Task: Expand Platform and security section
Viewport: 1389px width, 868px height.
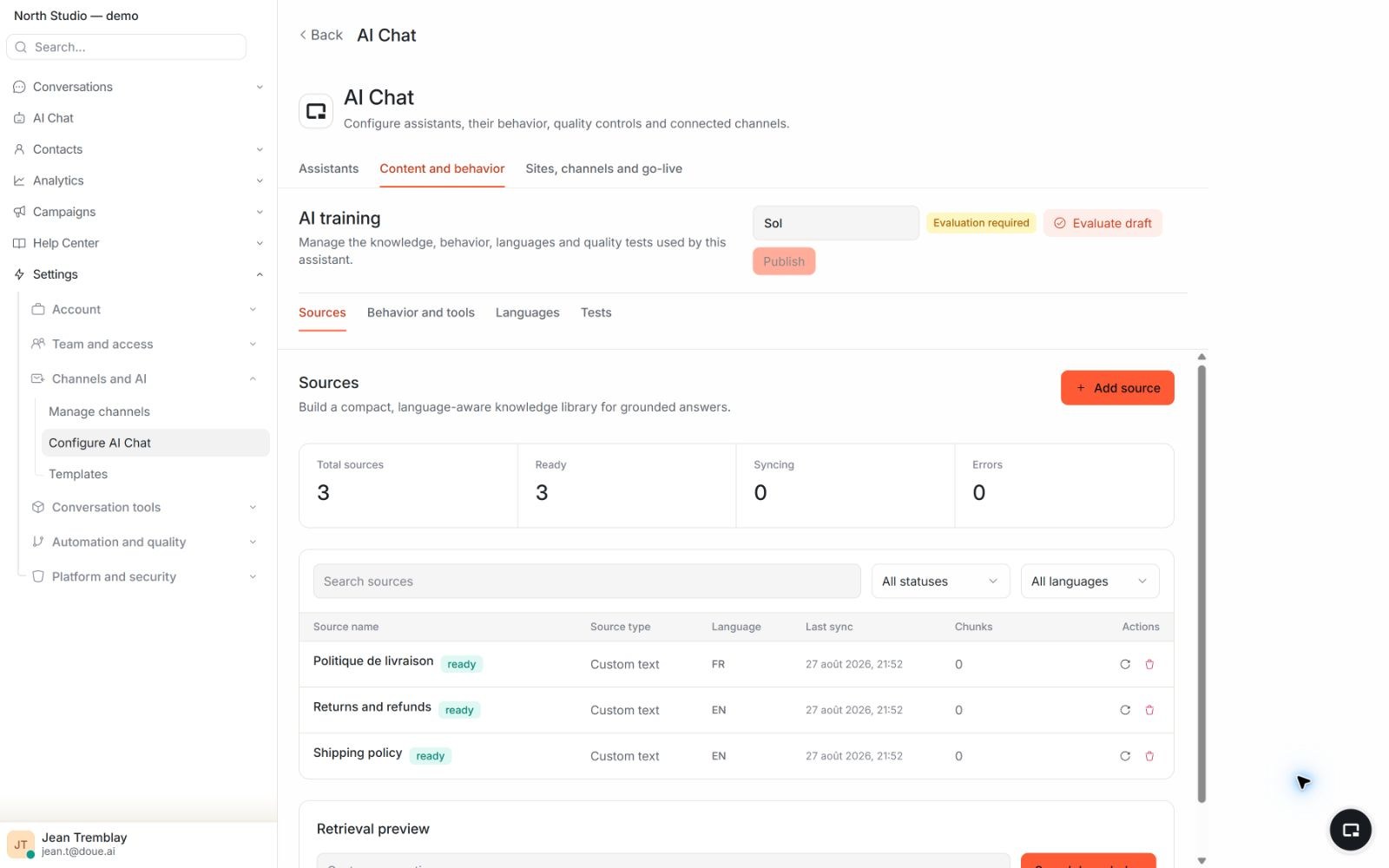Action: point(144,577)
